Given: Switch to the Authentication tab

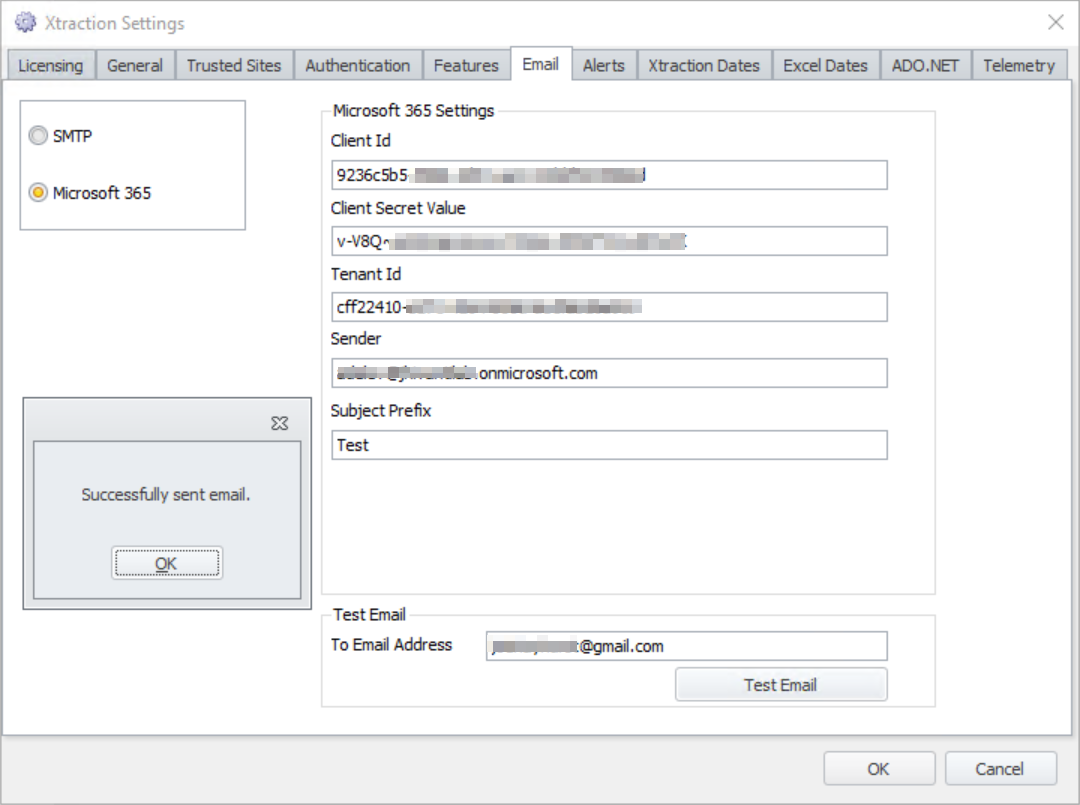Looking at the screenshot, I should pyautogui.click(x=357, y=65).
